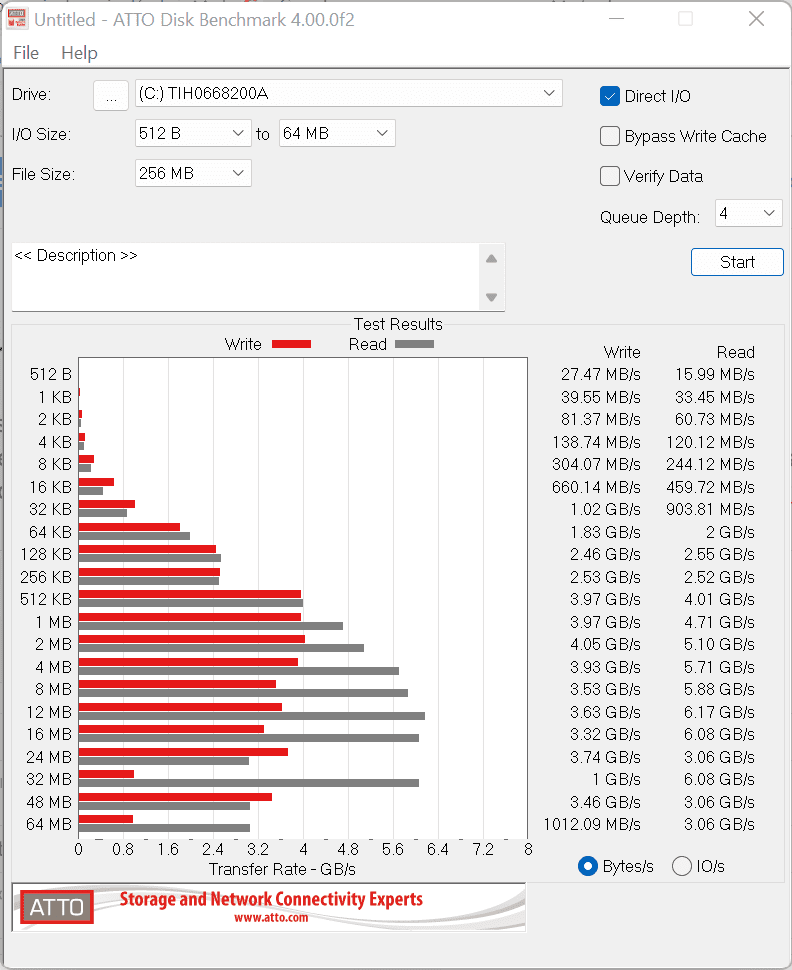Click the 27.47 MB/s write value
Screen dimensions: 792x970
pyautogui.click(x=600, y=374)
